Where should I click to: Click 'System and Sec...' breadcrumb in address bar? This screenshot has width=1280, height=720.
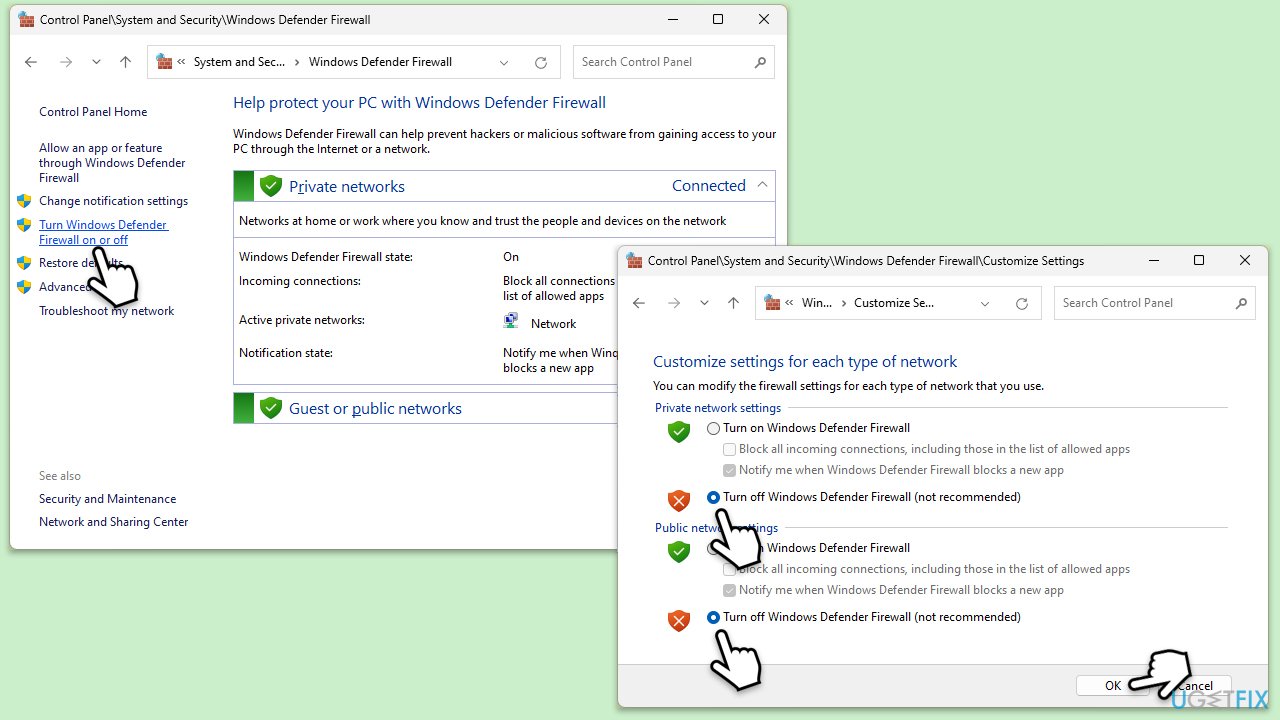[239, 62]
